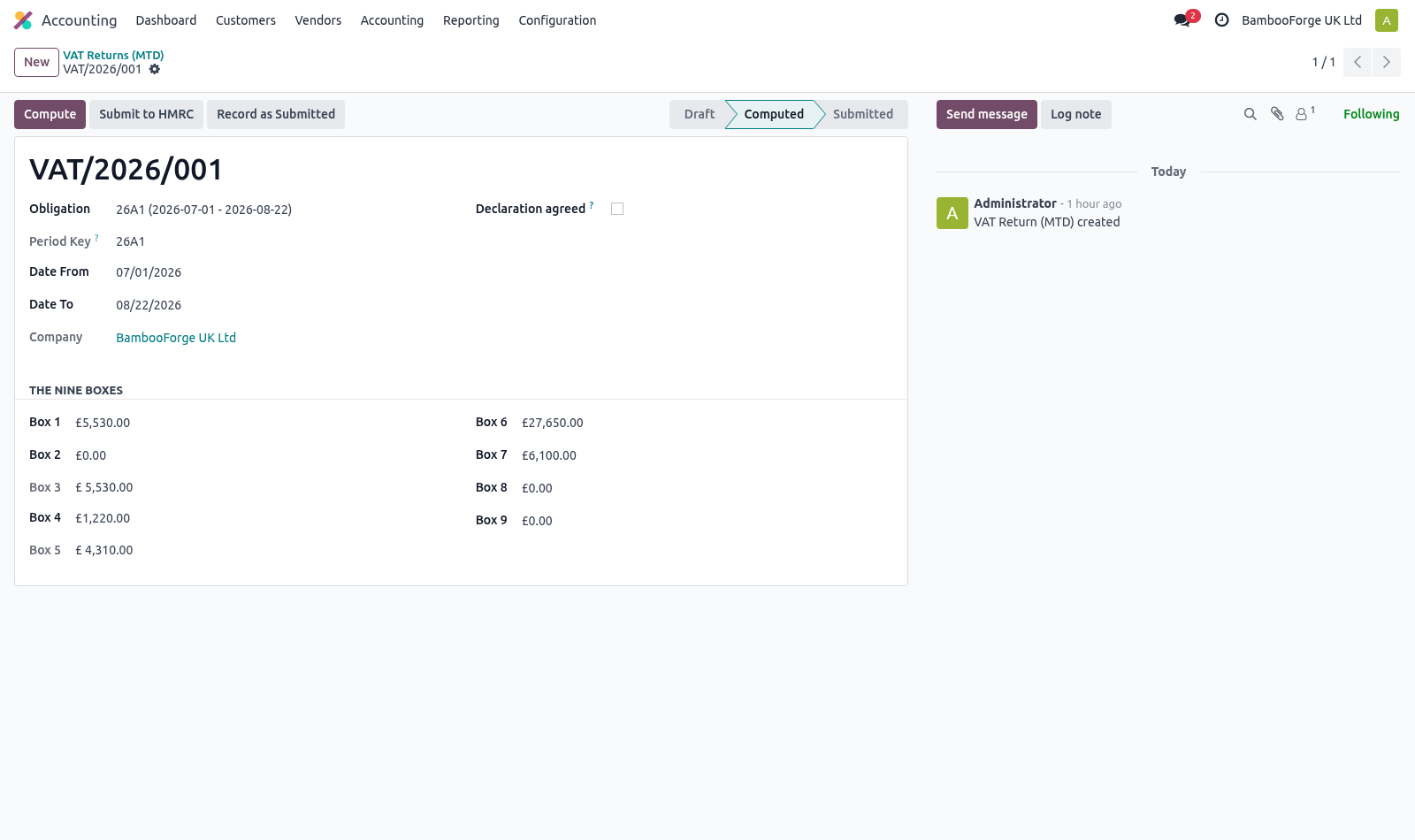Click Send message
The width and height of the screenshot is (1415, 840).
click(986, 114)
